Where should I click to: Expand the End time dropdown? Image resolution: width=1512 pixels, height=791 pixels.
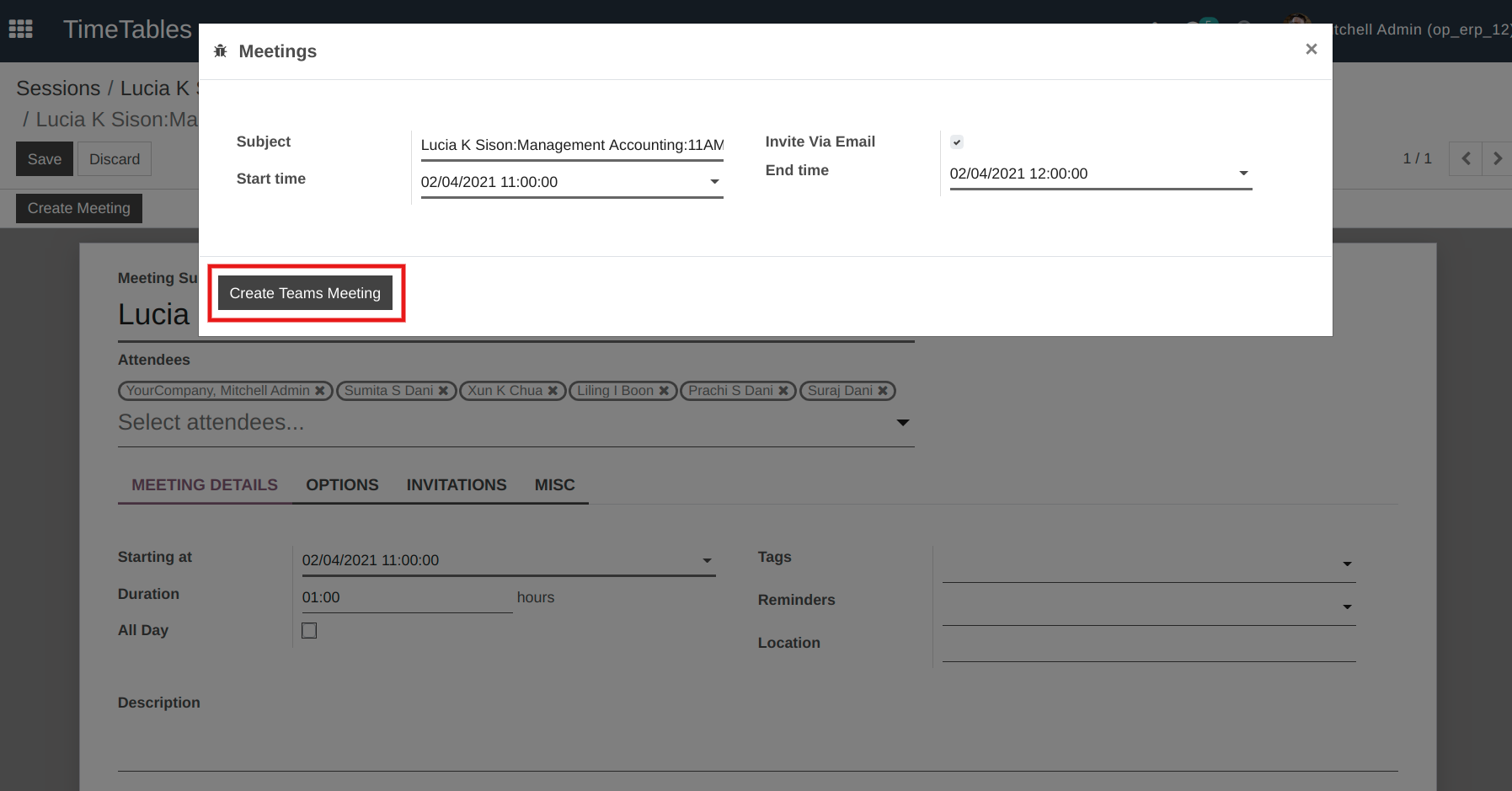[1243, 174]
